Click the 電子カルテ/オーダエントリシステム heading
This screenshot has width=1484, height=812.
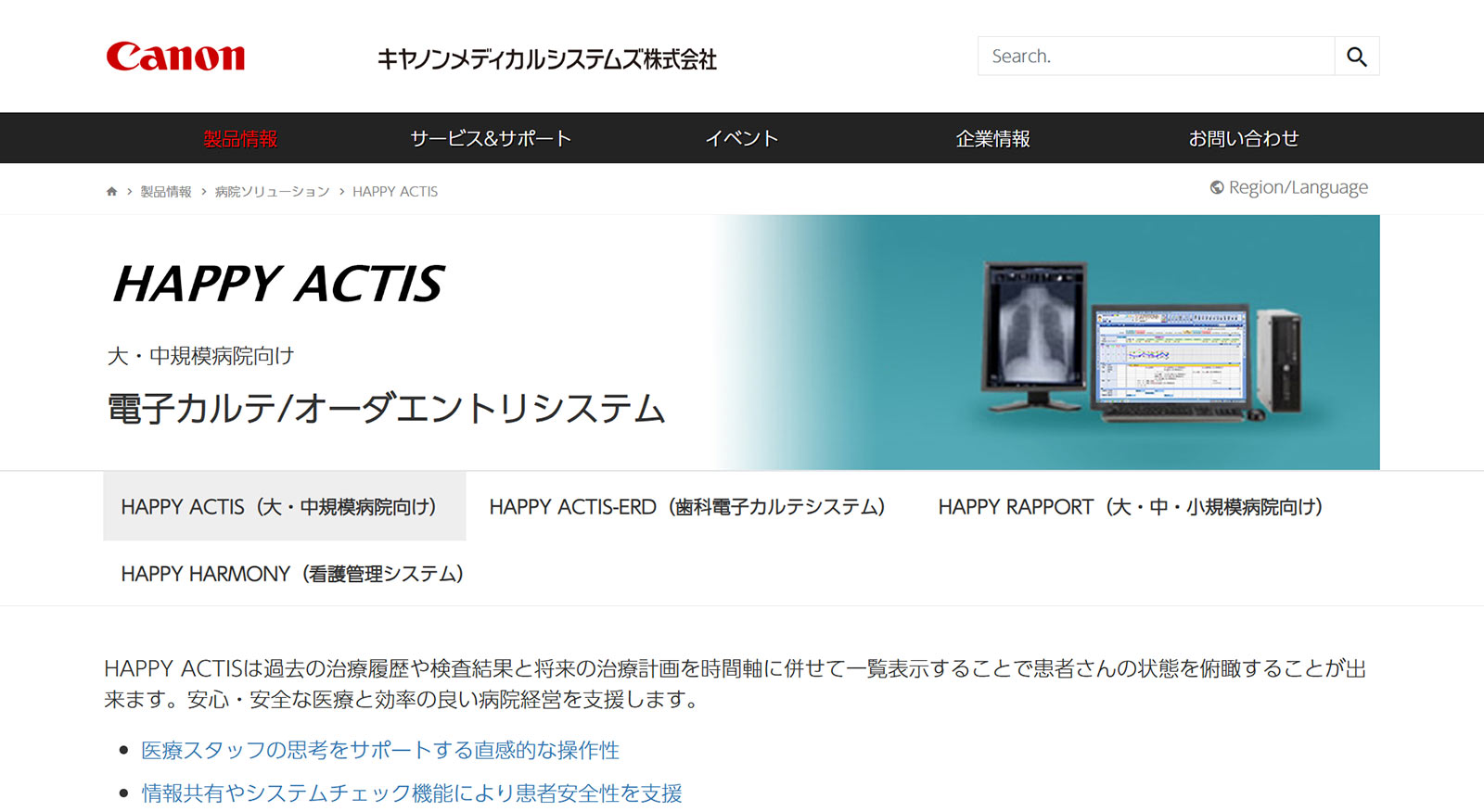click(x=387, y=409)
